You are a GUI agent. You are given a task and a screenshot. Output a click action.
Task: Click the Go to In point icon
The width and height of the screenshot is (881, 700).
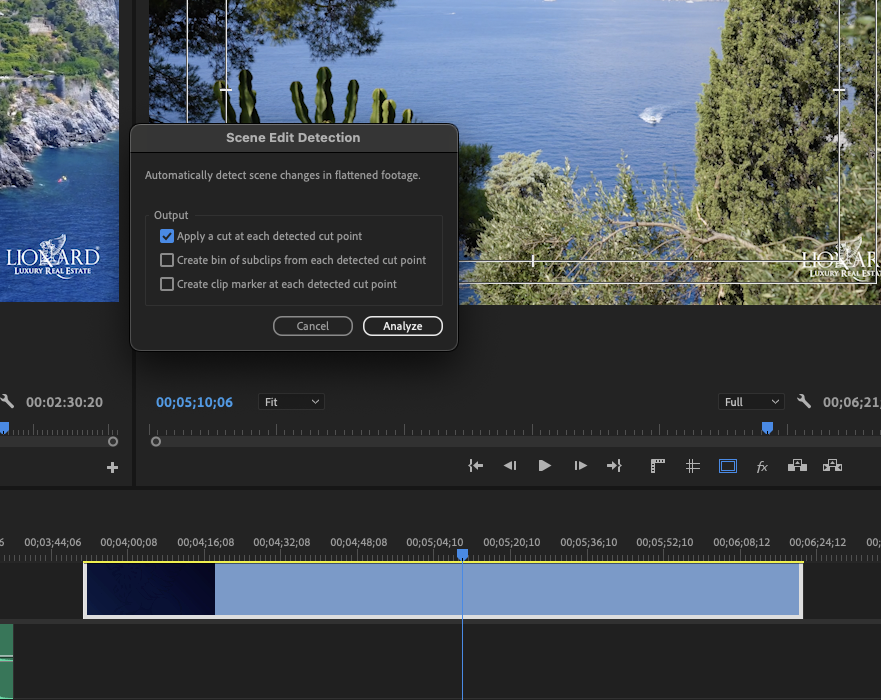pyautogui.click(x=475, y=465)
